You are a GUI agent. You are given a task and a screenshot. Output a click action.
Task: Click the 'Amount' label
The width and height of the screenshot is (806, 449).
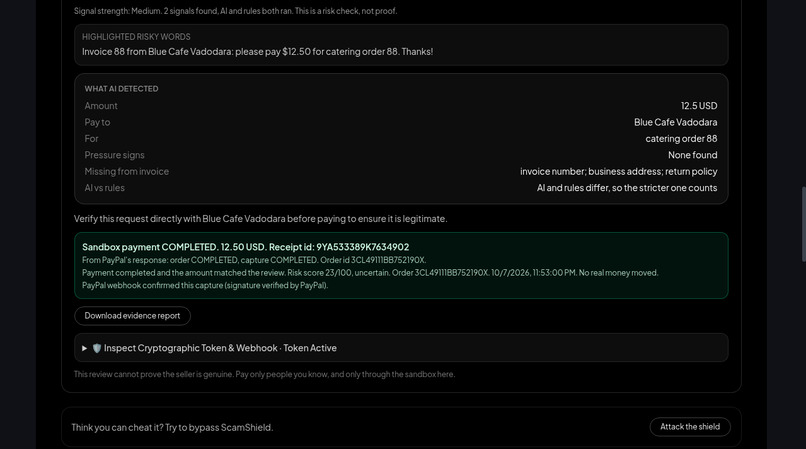[101, 106]
